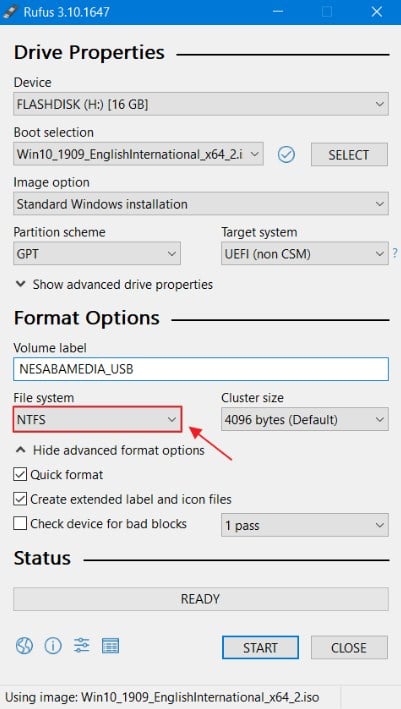This screenshot has width=401, height=709.
Task: Click the READY status progress bar
Action: point(201,599)
